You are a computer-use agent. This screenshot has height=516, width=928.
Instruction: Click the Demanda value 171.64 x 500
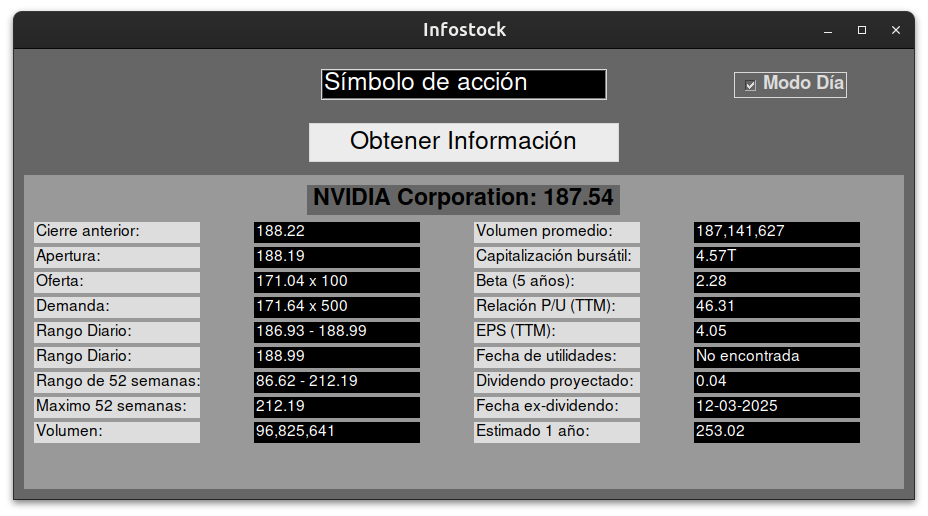pyautogui.click(x=336, y=307)
